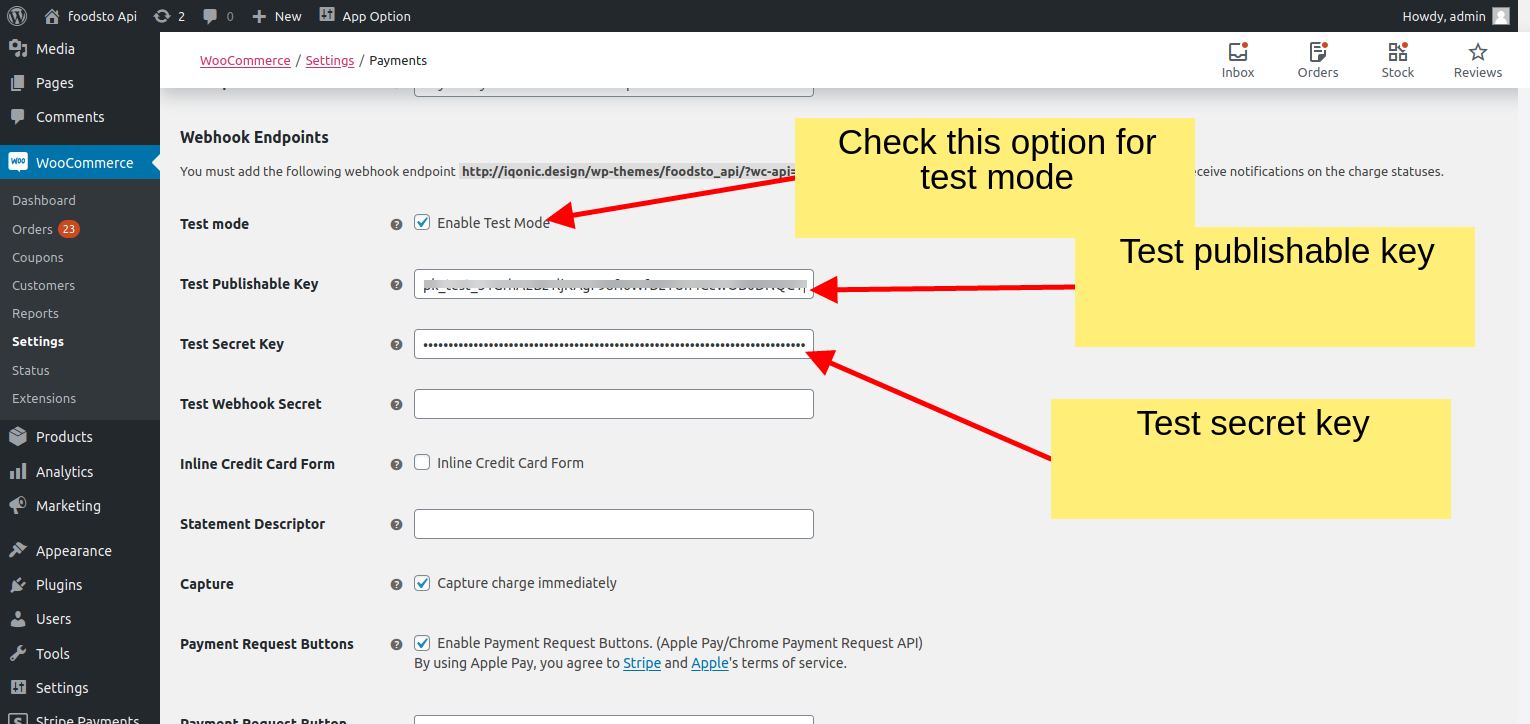Focus the Test Secret Key field

614,344
